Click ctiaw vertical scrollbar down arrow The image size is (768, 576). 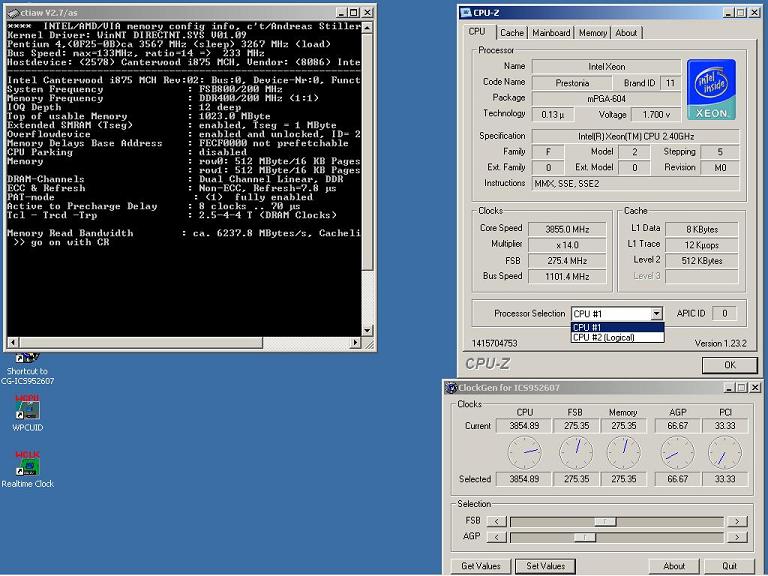pos(367,331)
